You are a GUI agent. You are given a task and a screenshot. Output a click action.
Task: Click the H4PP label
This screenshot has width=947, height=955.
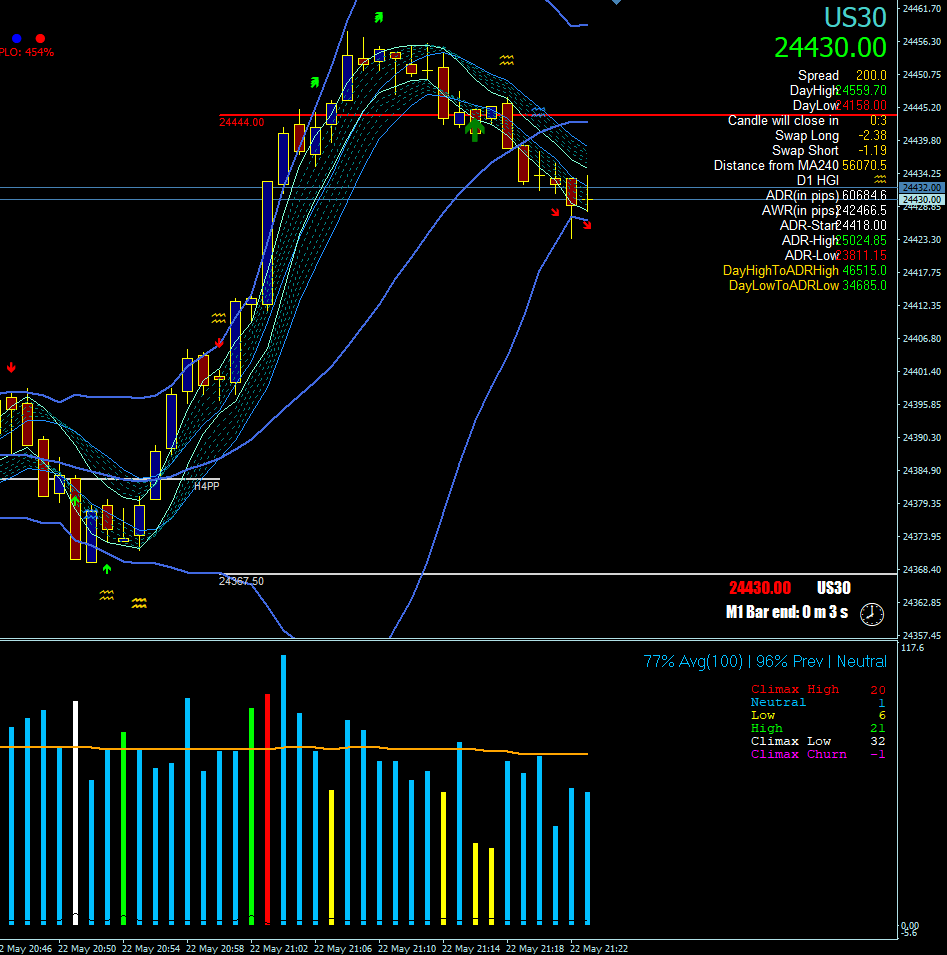click(206, 486)
